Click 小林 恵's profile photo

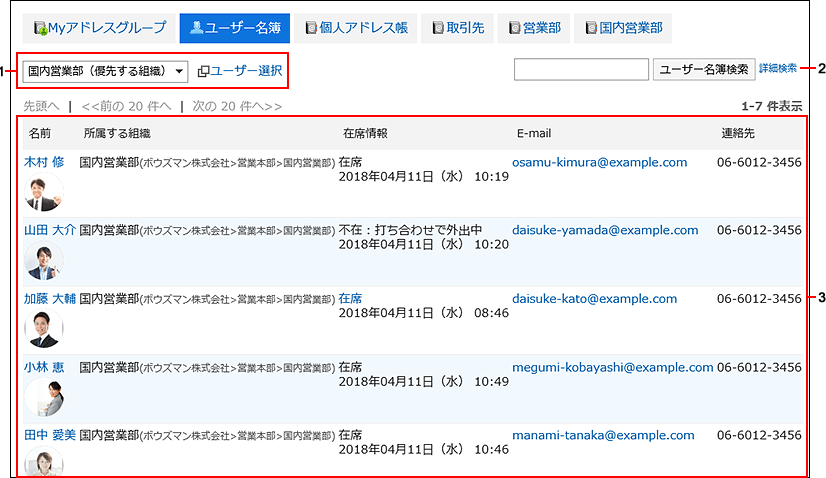click(44, 397)
